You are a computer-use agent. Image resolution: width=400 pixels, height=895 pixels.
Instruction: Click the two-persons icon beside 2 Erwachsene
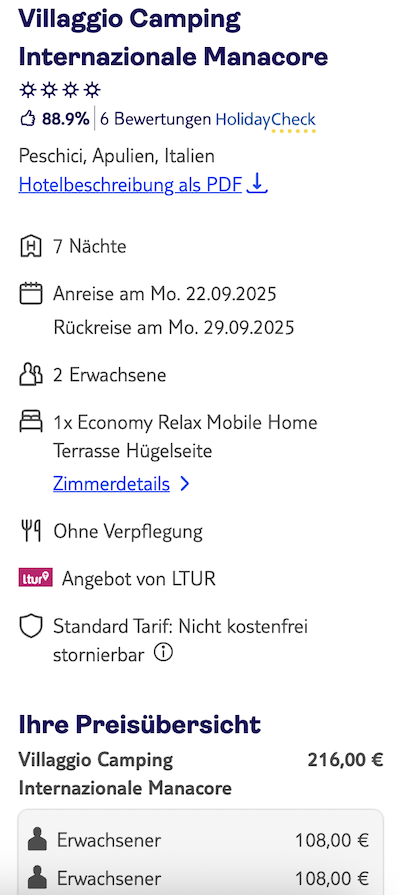[x=31, y=375]
